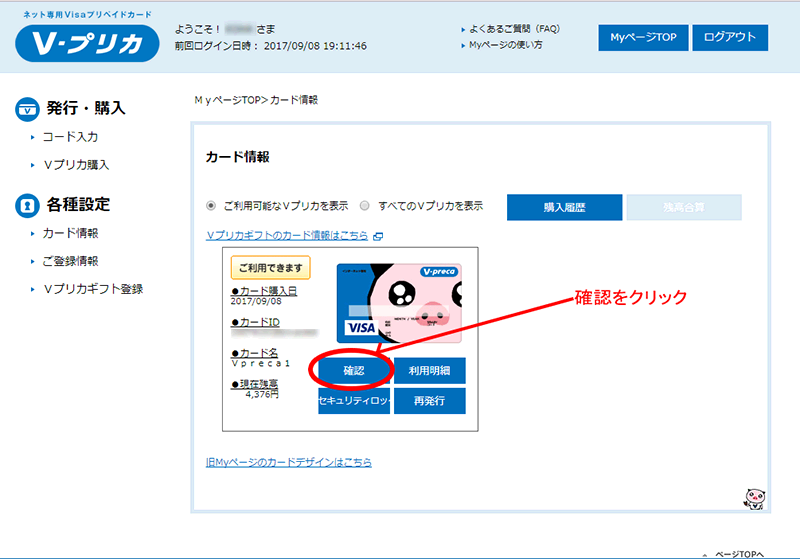
Task: Click the disabled 残高合算 button
Action: pos(684,207)
